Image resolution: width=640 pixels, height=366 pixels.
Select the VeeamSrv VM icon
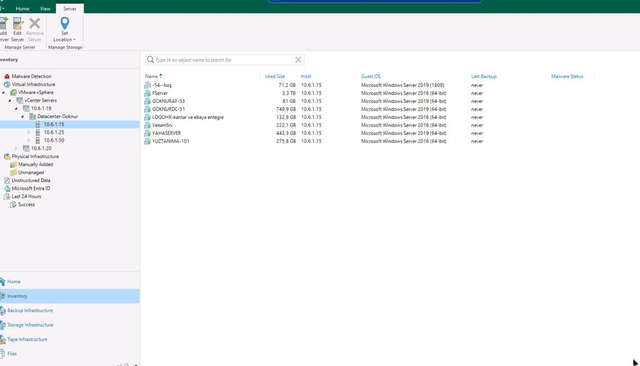[x=147, y=125]
